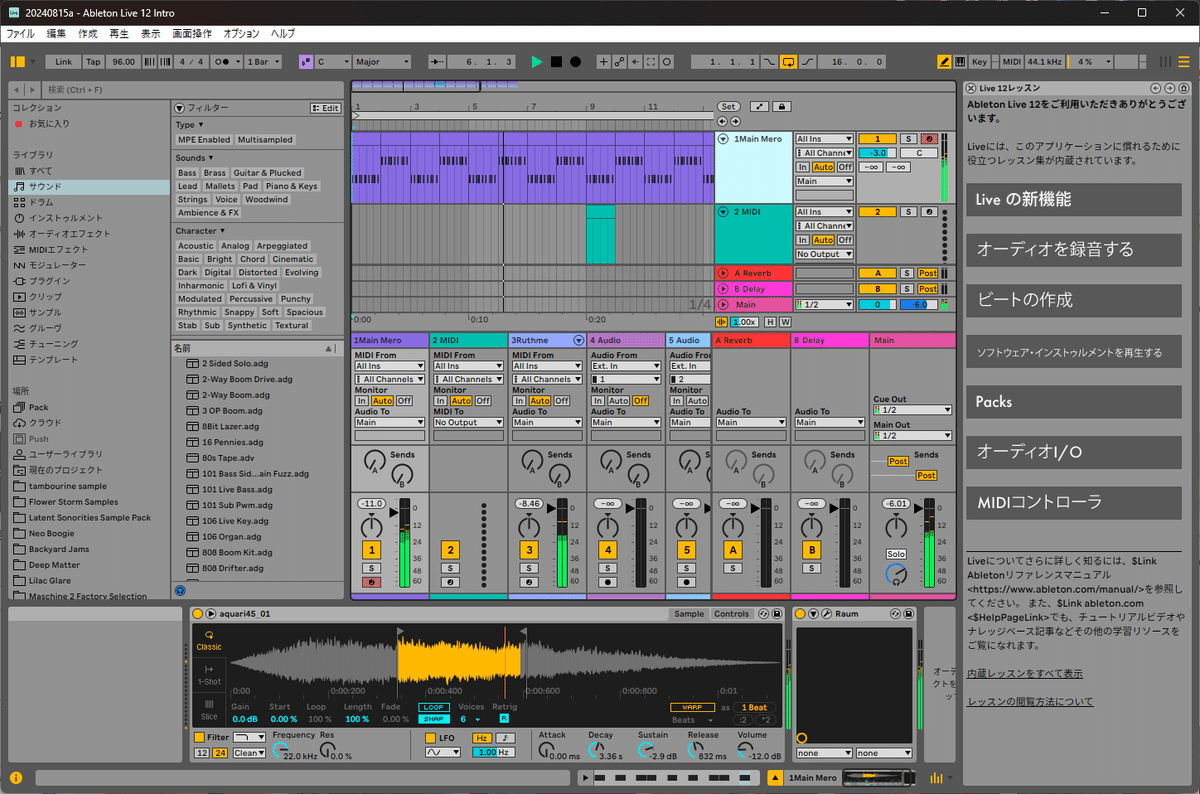This screenshot has height=794, width=1200.
Task: Open the Major scale dropdown
Action: (x=382, y=62)
